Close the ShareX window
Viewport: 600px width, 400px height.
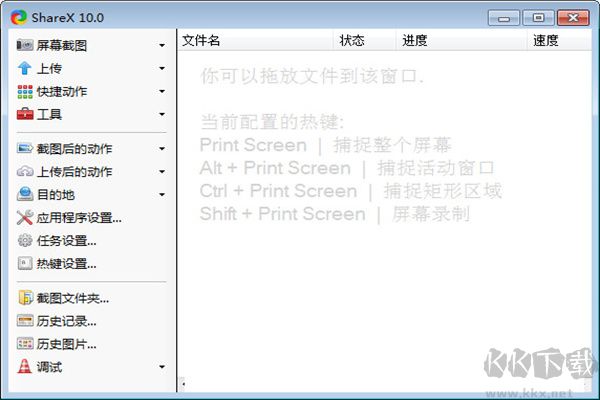point(573,18)
